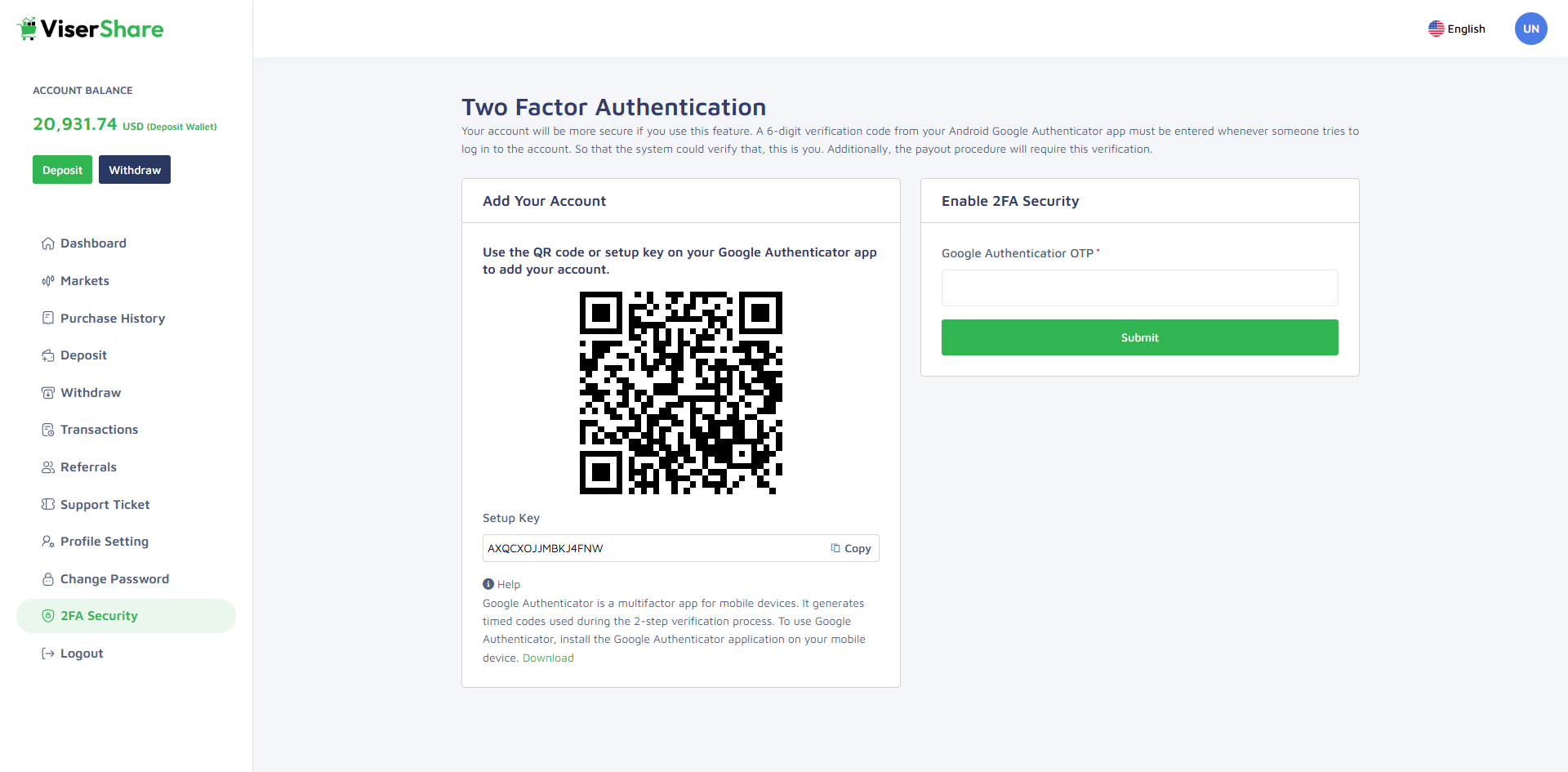
Task: Open the English language dropdown
Action: pyautogui.click(x=1457, y=29)
